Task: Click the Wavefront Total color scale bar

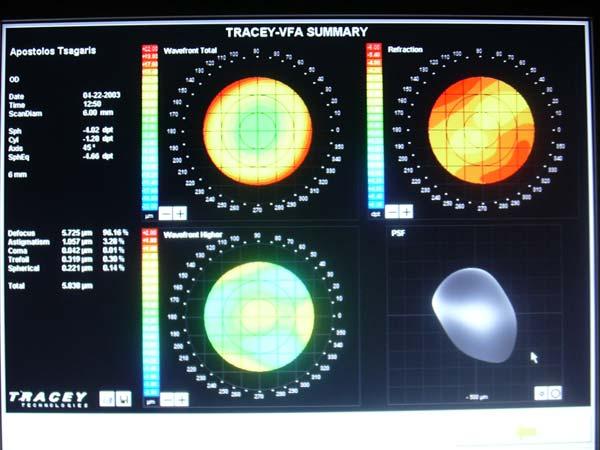Action: [150, 127]
